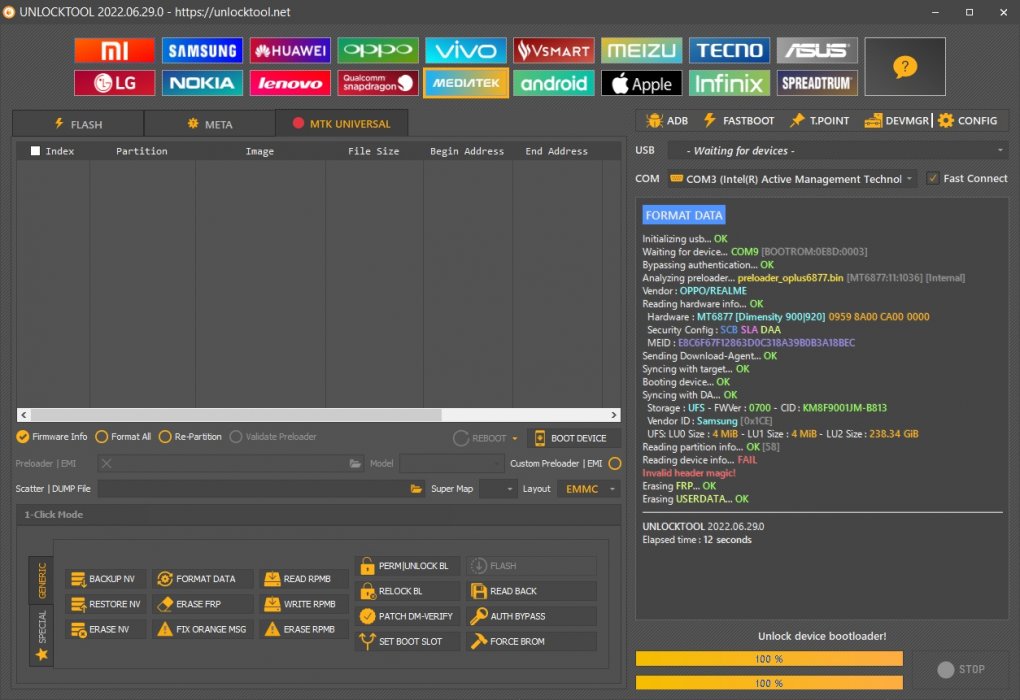Switch to the META tab
The width and height of the screenshot is (1020, 700).
(x=209, y=124)
